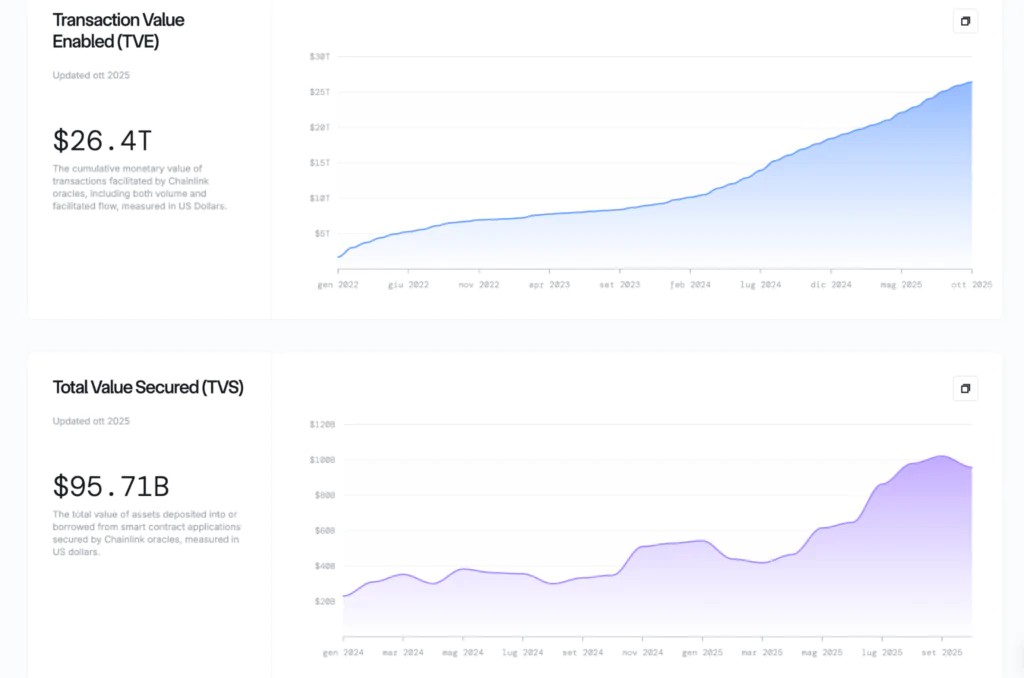Select the nov 2024 x-axis label
1024x678 pixels.
(x=642, y=652)
